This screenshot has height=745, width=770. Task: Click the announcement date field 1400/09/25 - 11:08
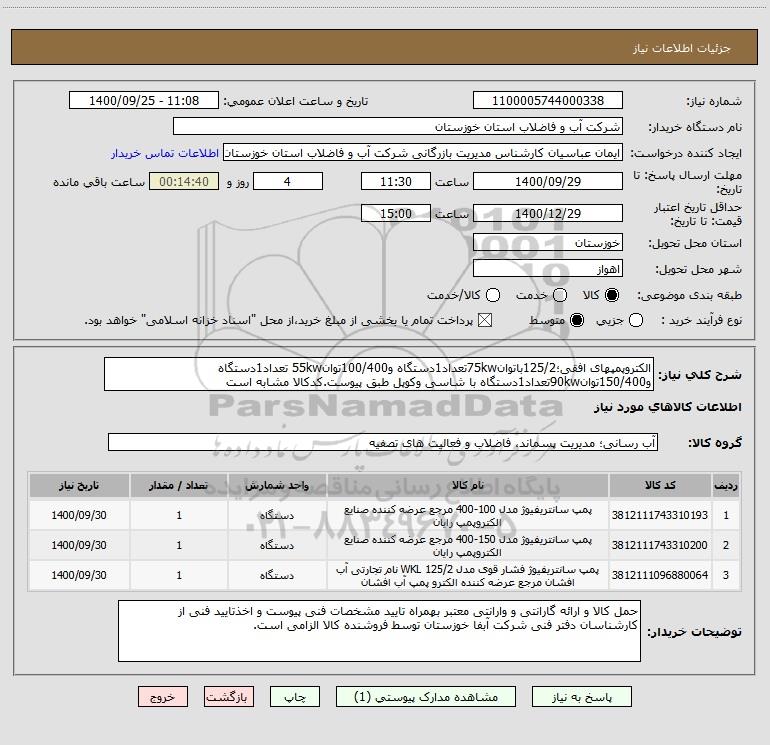click(x=144, y=100)
